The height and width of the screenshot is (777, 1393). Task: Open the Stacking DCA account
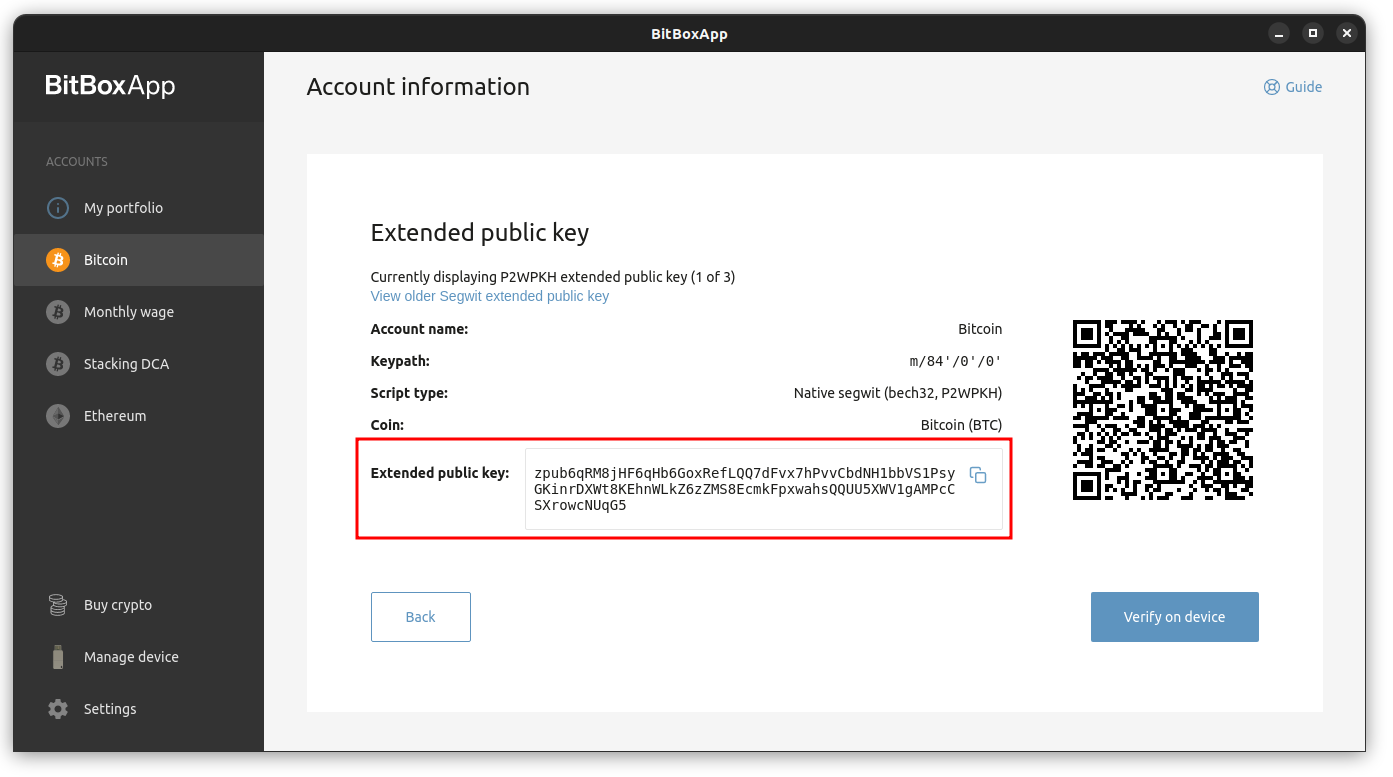[x=139, y=364]
